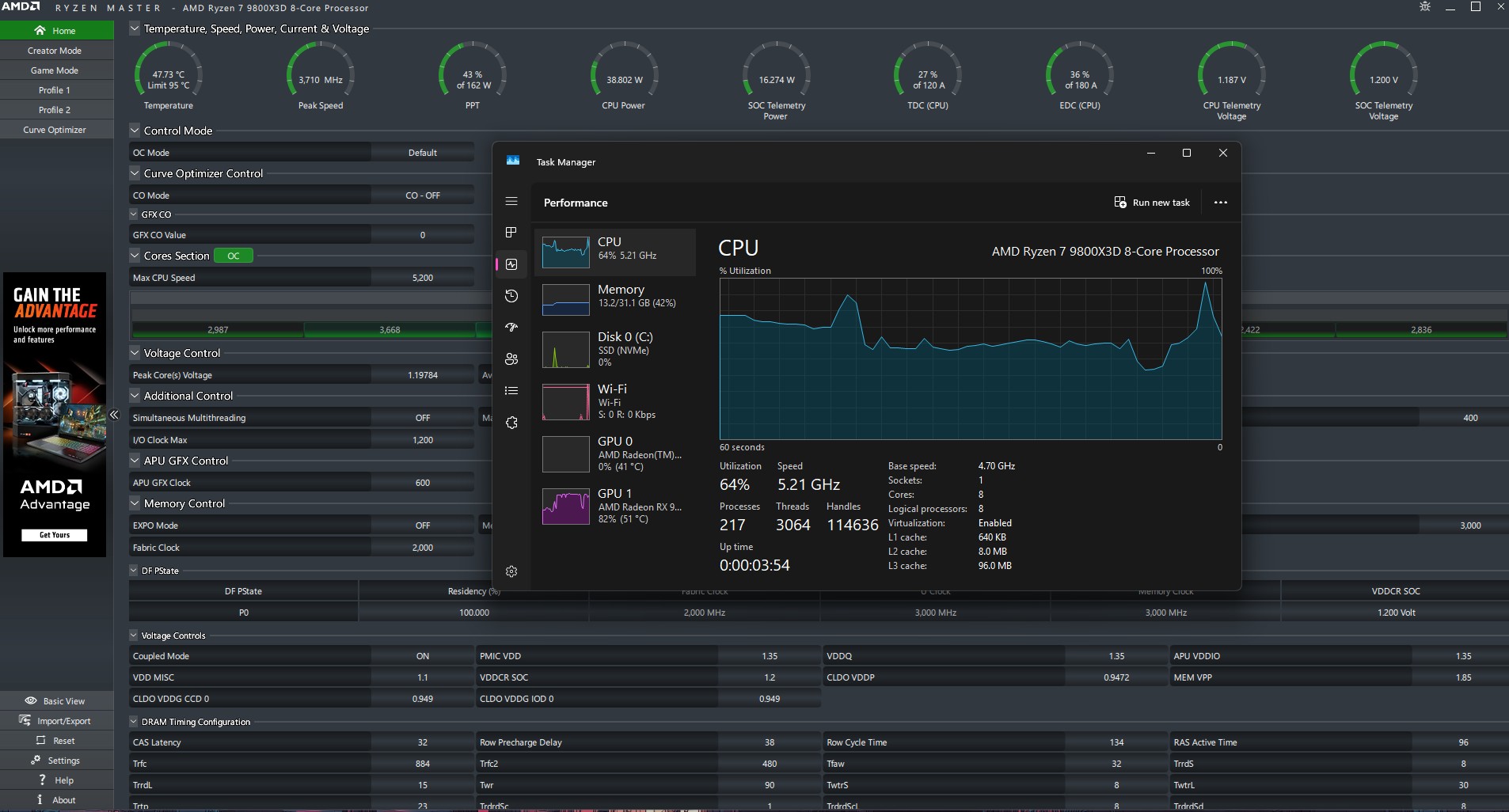The height and width of the screenshot is (812, 1509).
Task: Click the Reset icon in the sidebar
Action: click(x=40, y=740)
